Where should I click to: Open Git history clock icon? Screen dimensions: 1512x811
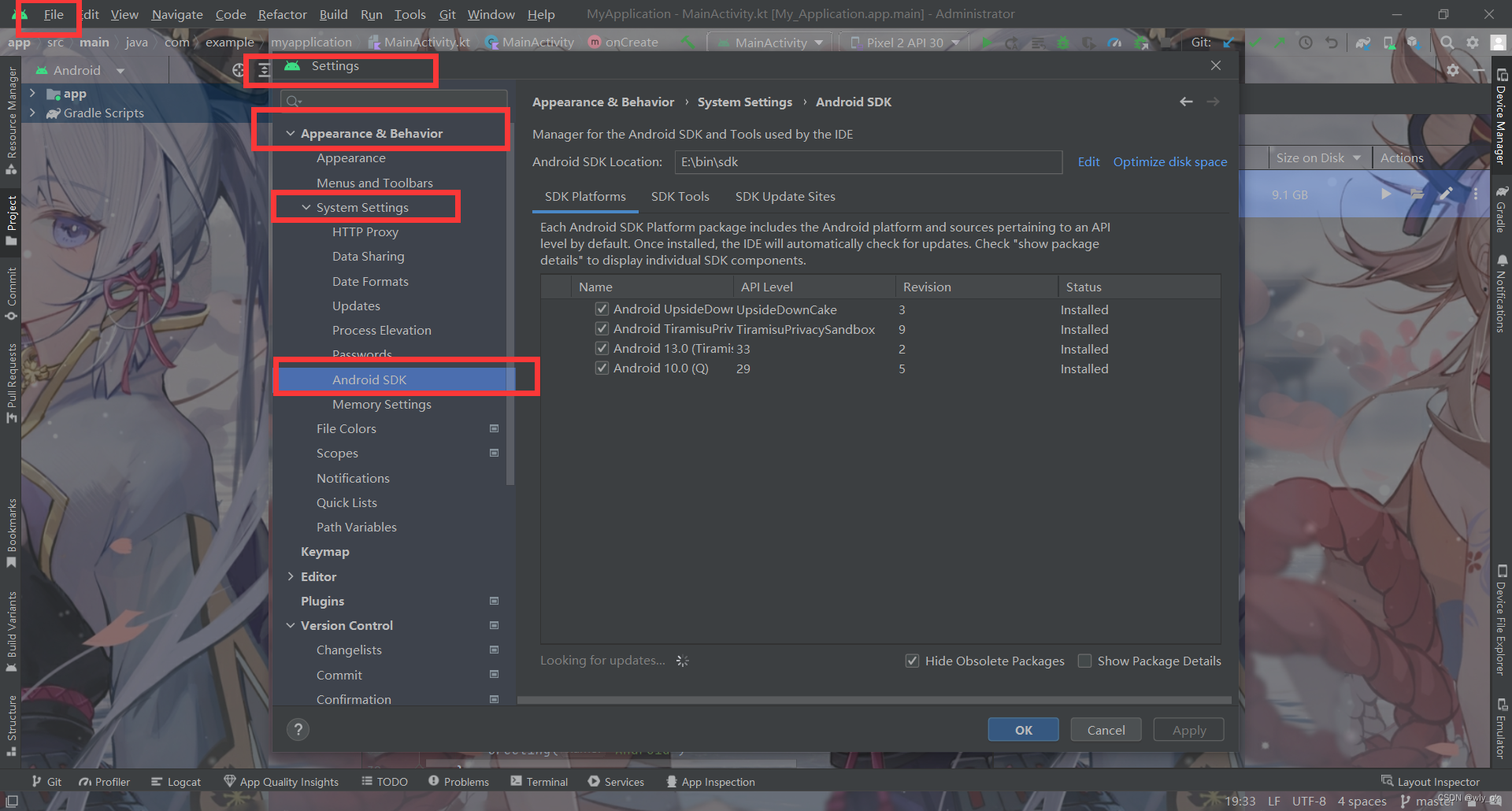point(1306,43)
